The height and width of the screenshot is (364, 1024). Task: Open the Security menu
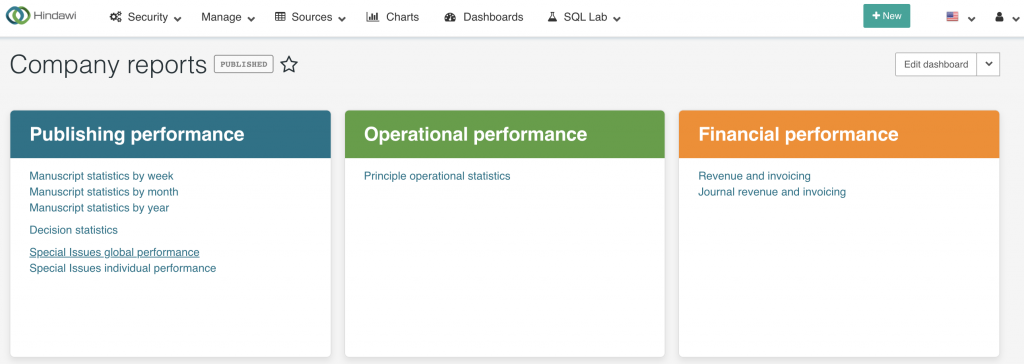146,18
